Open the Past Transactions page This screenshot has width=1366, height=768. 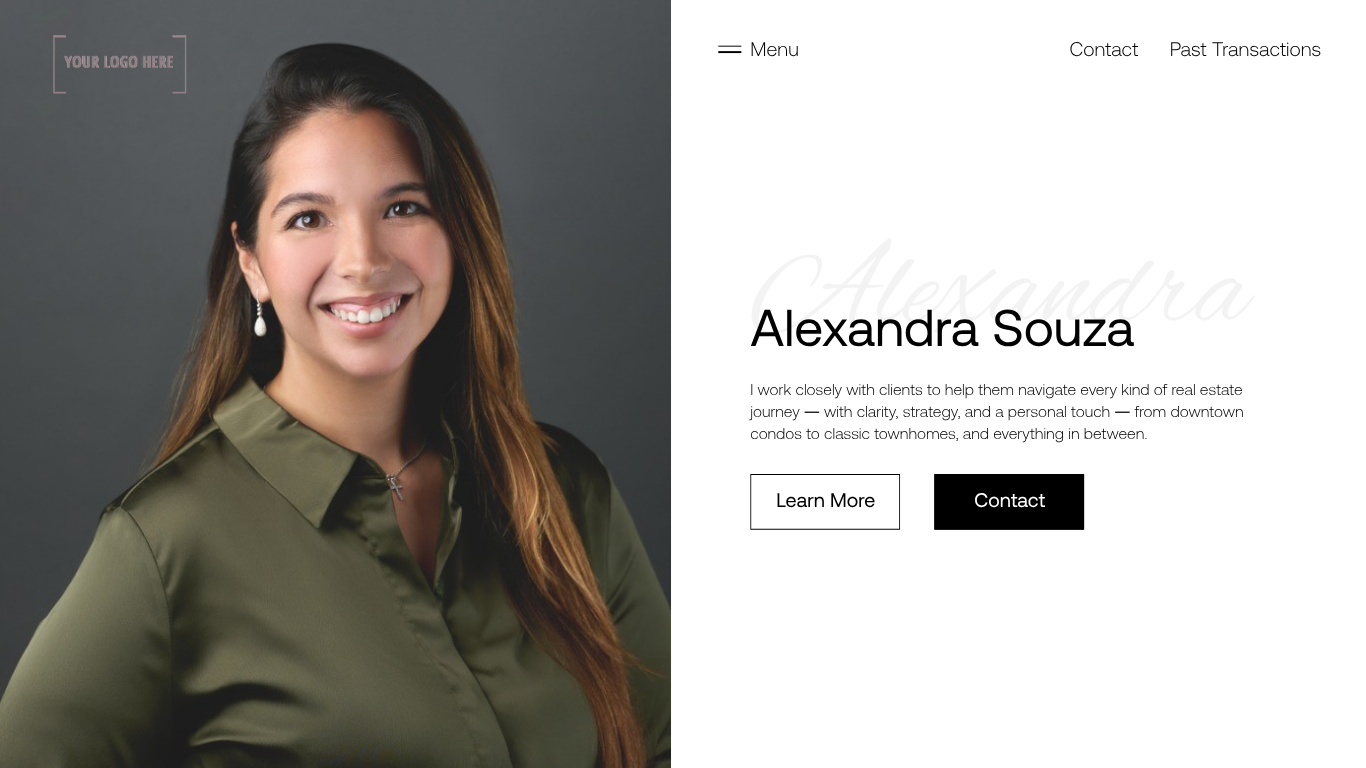1245,49
